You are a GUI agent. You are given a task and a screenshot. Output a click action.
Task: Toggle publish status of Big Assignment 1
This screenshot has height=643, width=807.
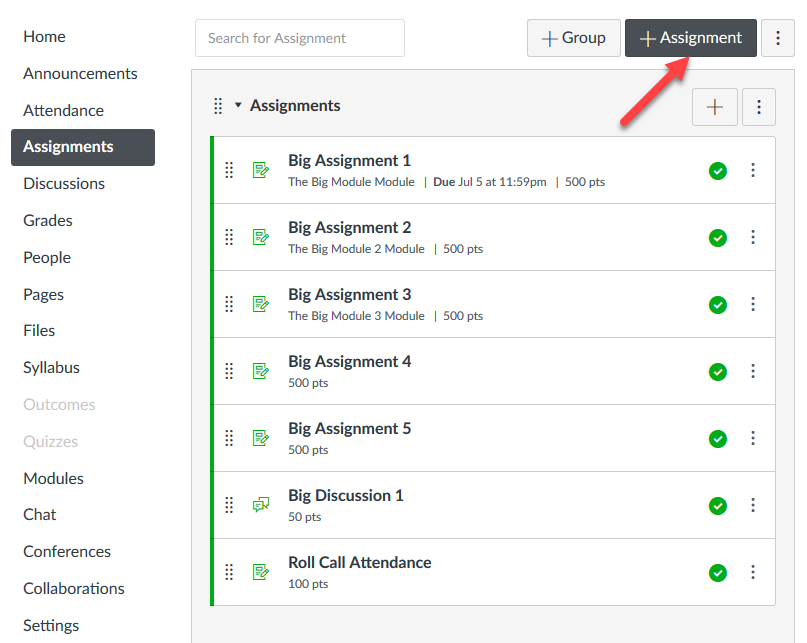coord(717,171)
